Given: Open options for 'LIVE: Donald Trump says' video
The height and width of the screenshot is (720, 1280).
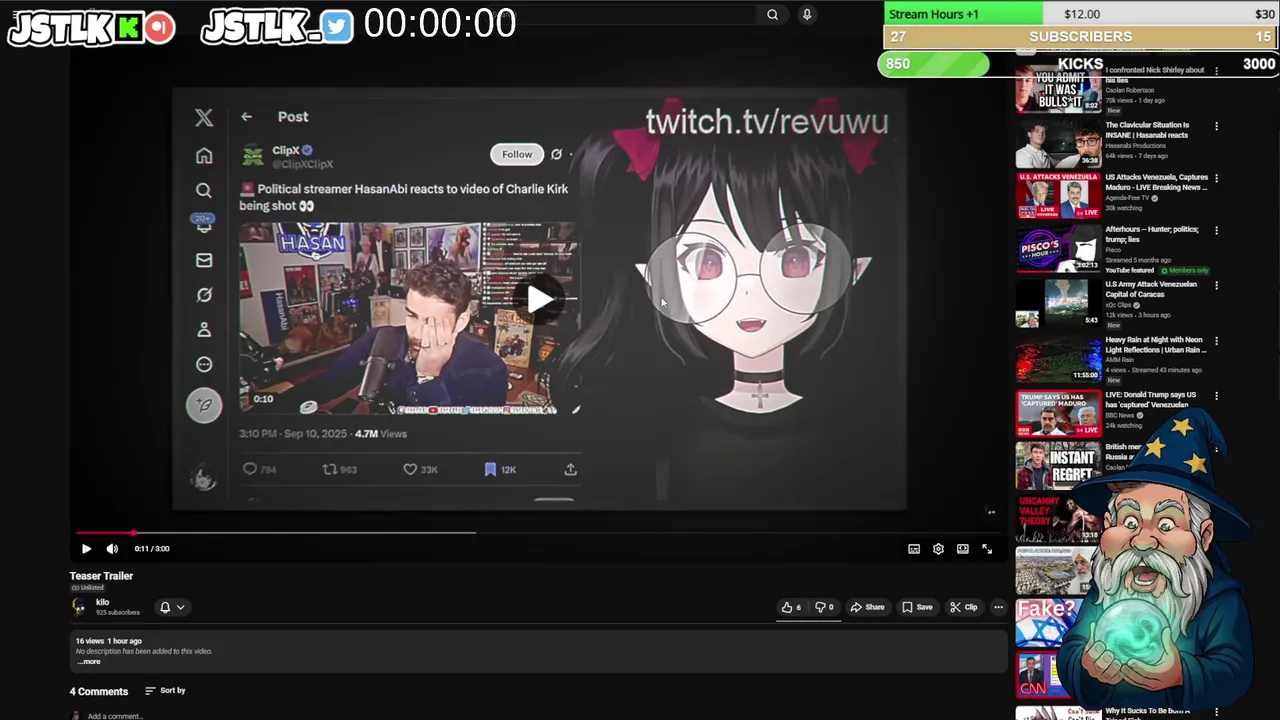Looking at the screenshot, I should click(1216, 396).
